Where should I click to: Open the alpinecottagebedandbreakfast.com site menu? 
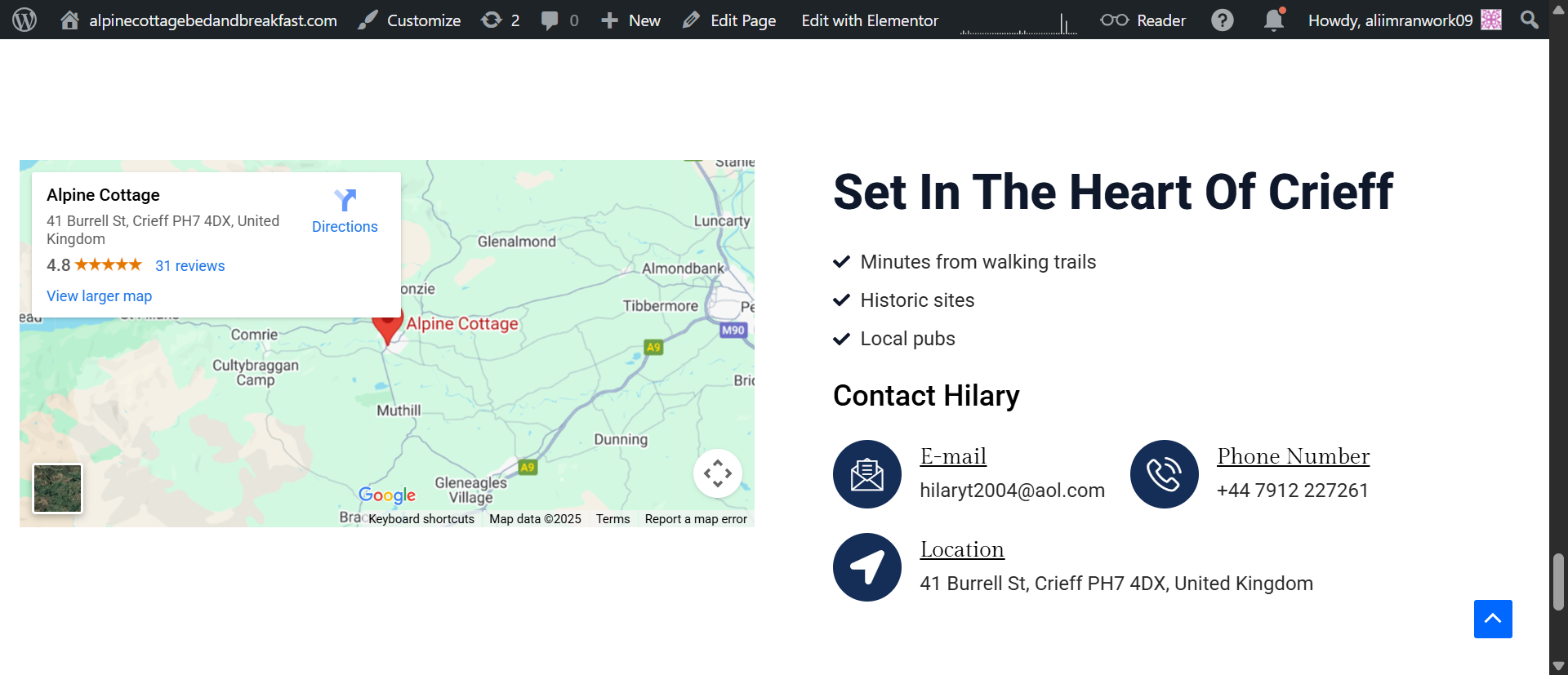tap(198, 20)
